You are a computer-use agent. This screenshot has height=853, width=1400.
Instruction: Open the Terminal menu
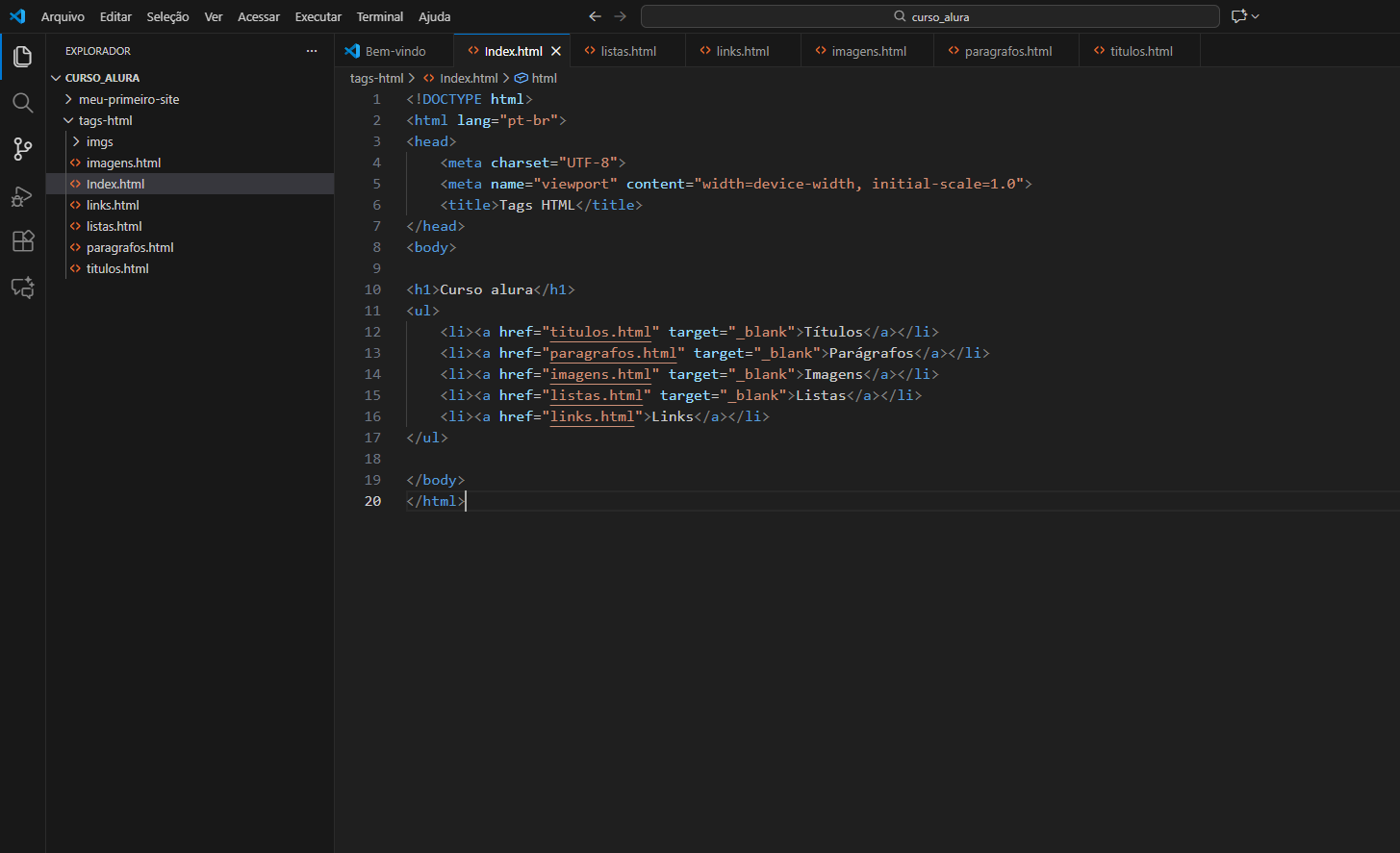coord(379,16)
